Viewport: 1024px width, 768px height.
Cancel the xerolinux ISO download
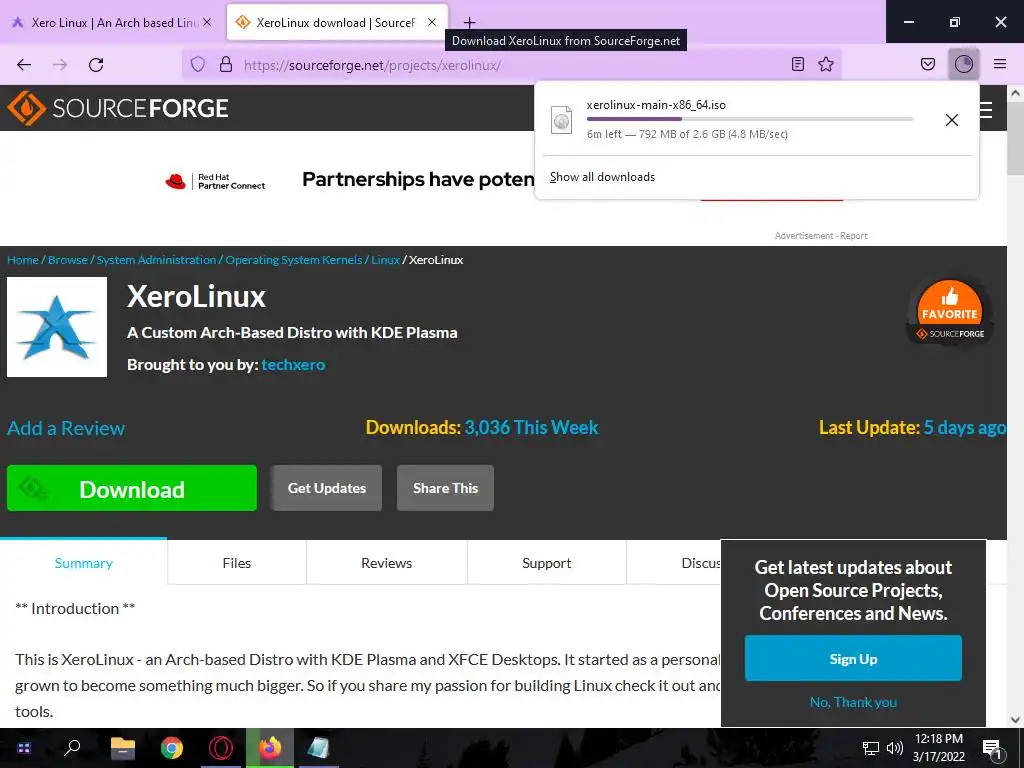point(952,120)
